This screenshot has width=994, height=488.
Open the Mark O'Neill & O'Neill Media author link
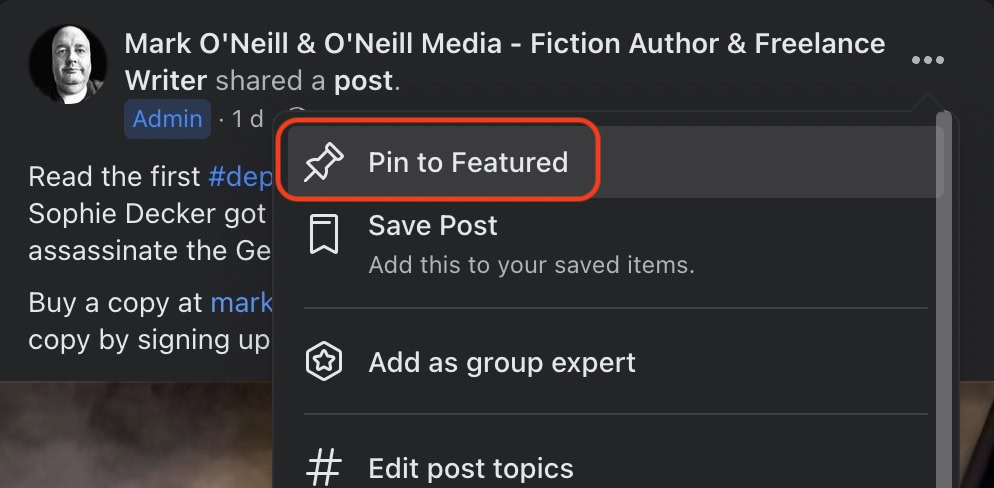(504, 44)
